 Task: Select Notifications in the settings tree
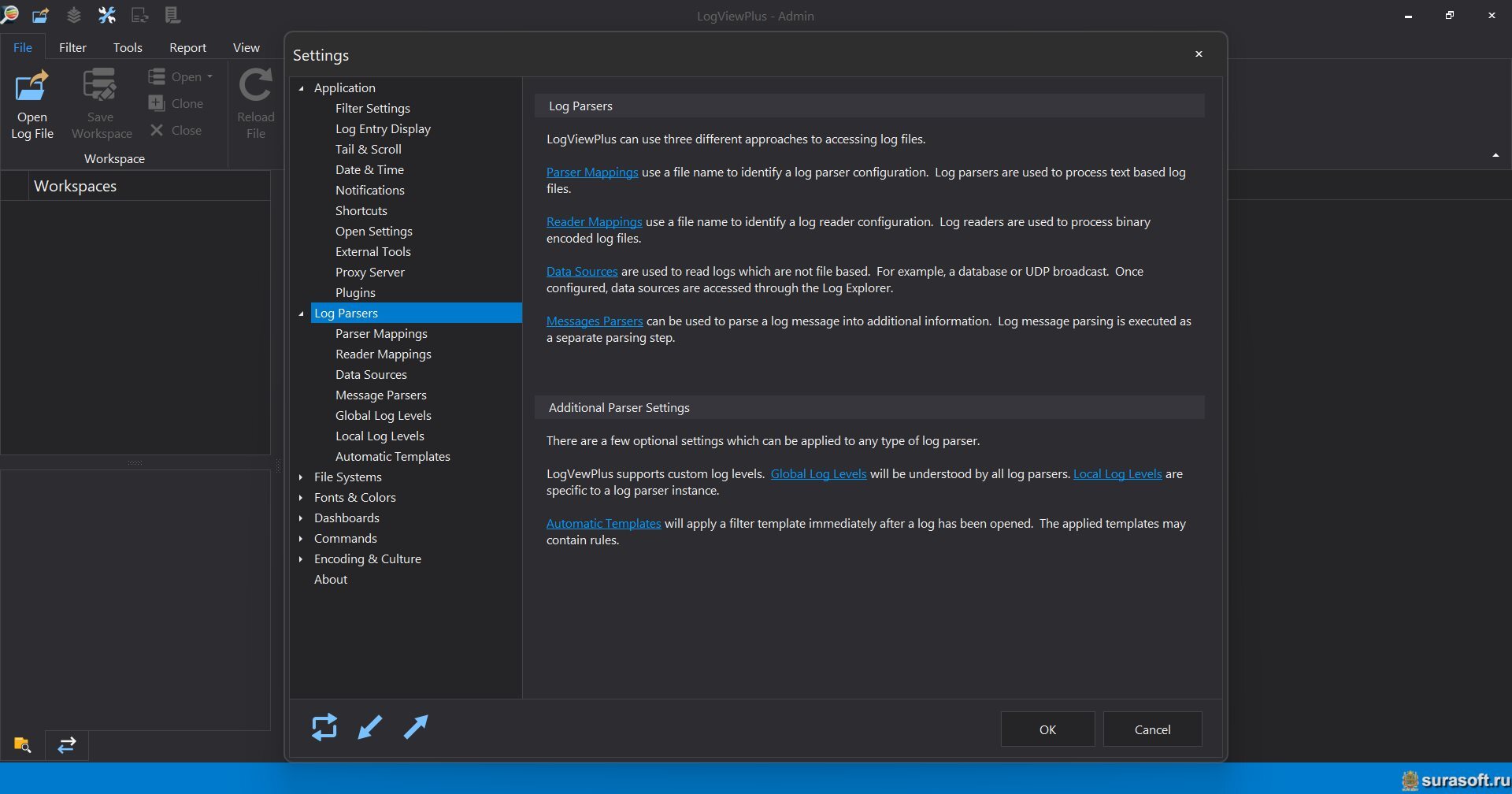(x=369, y=190)
